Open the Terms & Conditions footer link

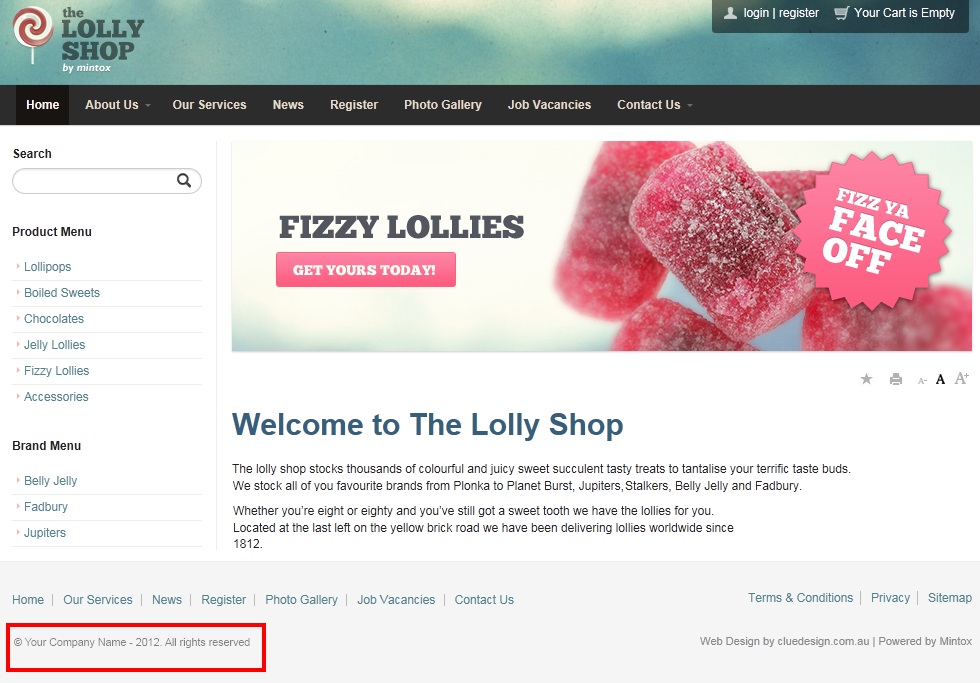tap(800, 598)
